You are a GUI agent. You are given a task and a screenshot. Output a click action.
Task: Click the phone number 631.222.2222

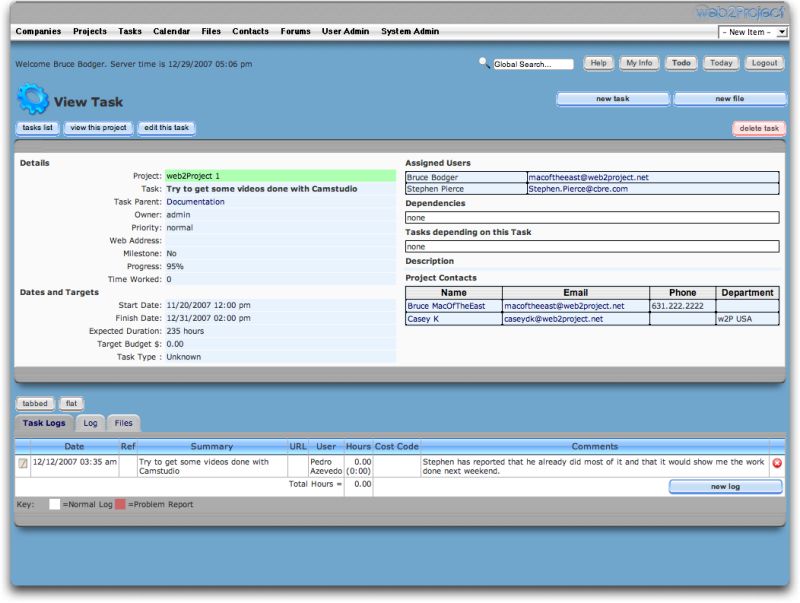678,306
